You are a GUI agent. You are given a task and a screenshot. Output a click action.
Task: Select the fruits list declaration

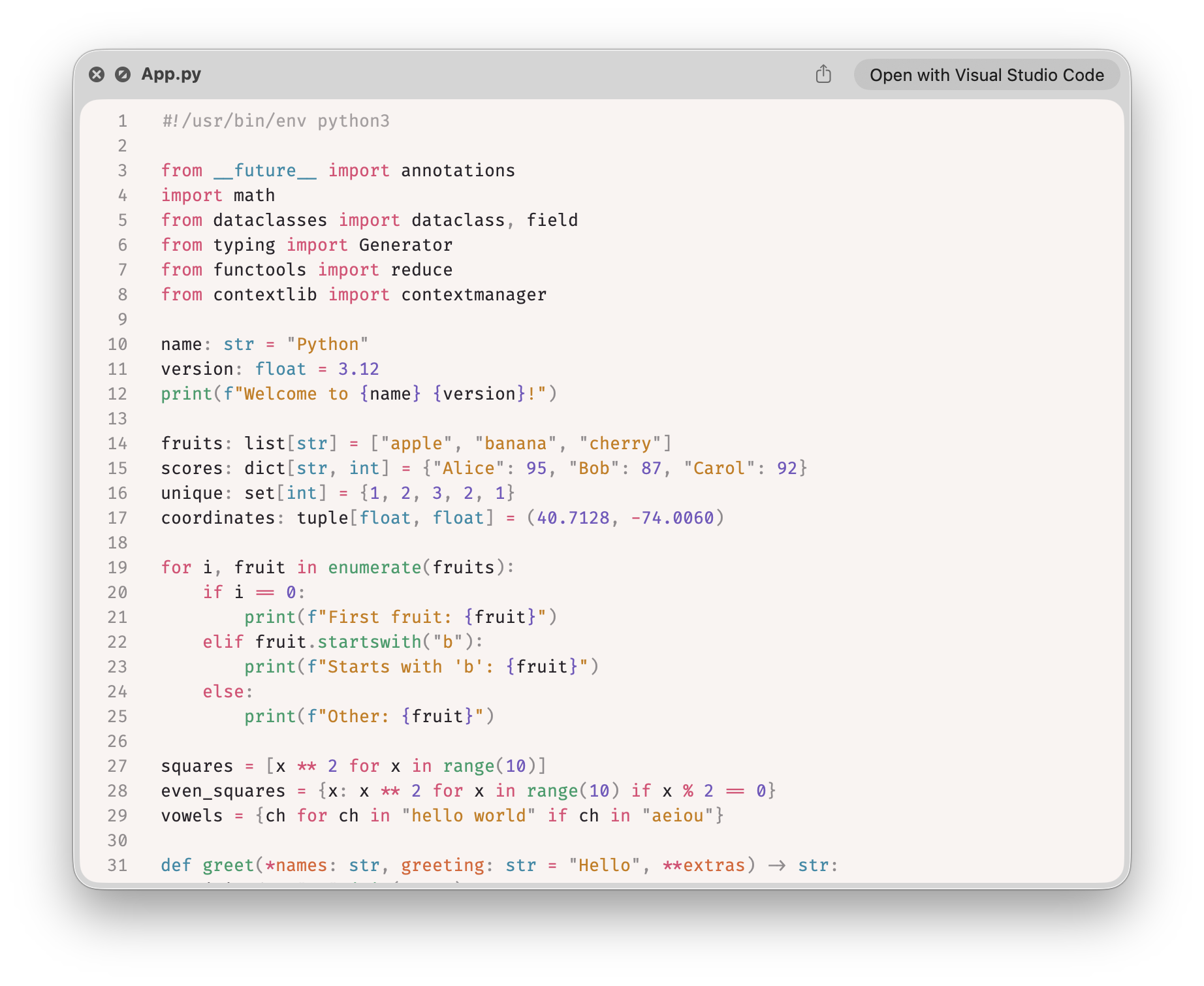416,443
